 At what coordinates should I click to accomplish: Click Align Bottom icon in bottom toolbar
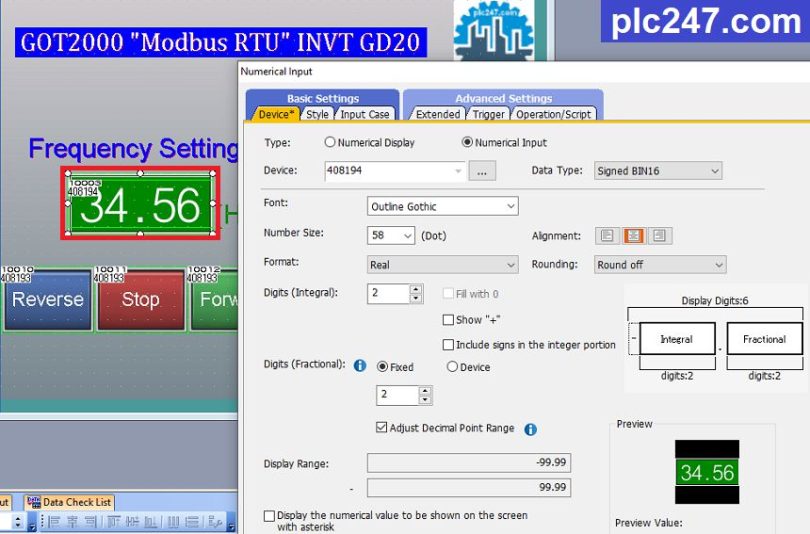(x=151, y=522)
